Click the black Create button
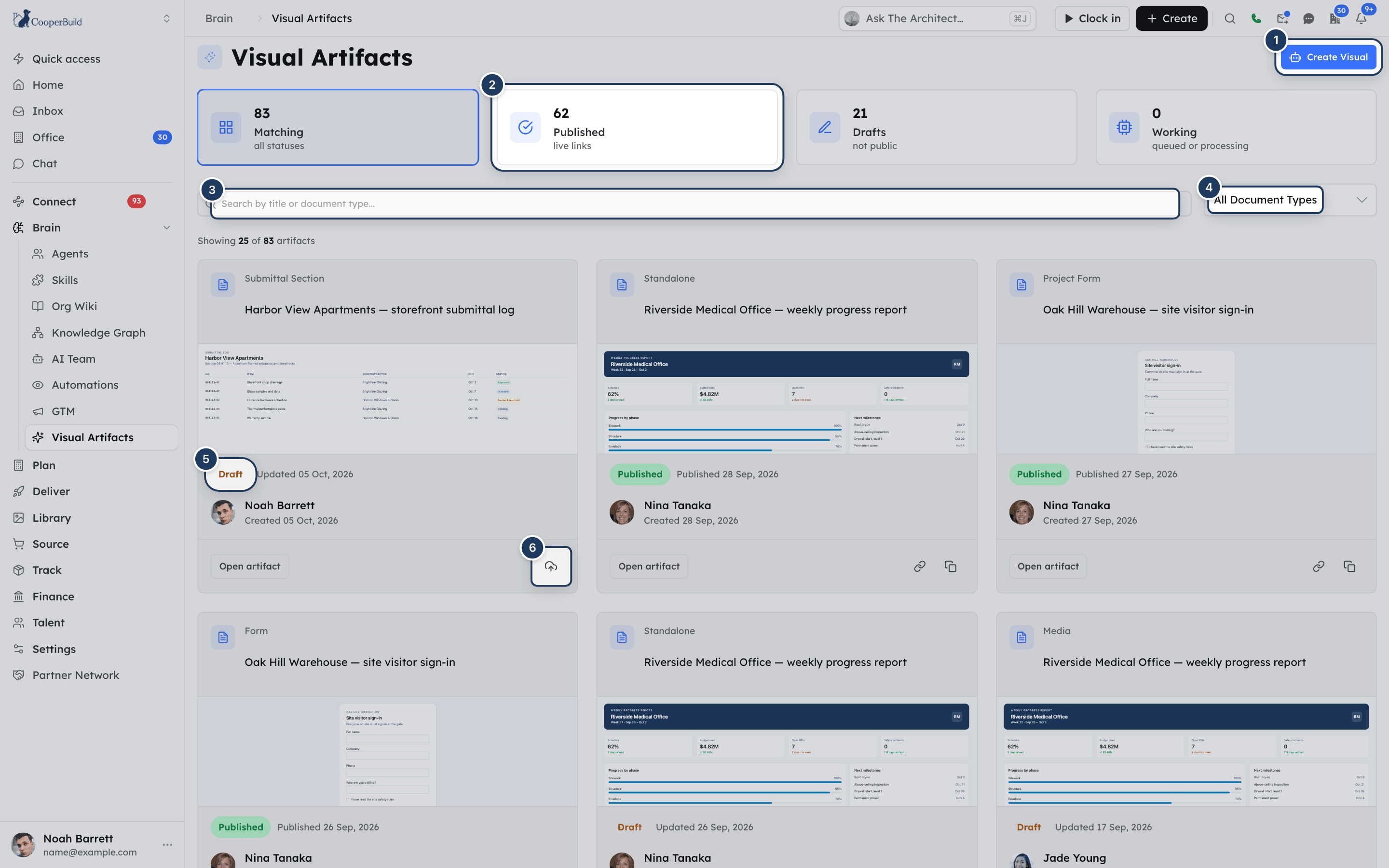This screenshot has width=1389, height=868. (x=1171, y=18)
